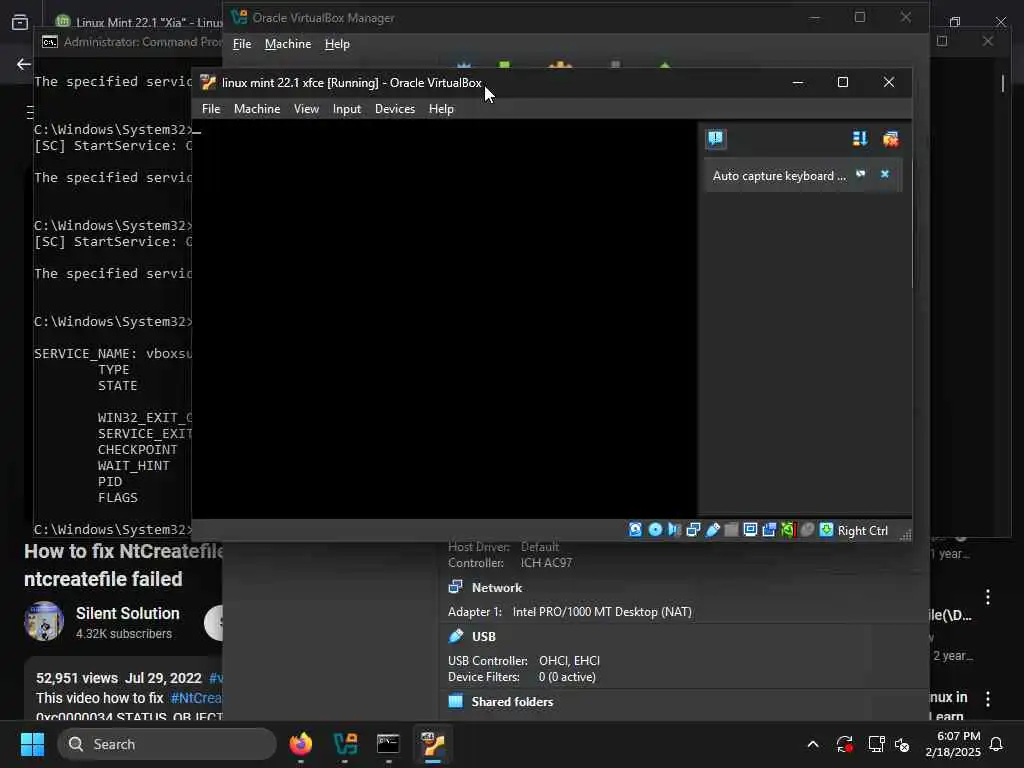Click USB Controller OHCI, EHCI text
The image size is (1024, 768).
(x=524, y=661)
